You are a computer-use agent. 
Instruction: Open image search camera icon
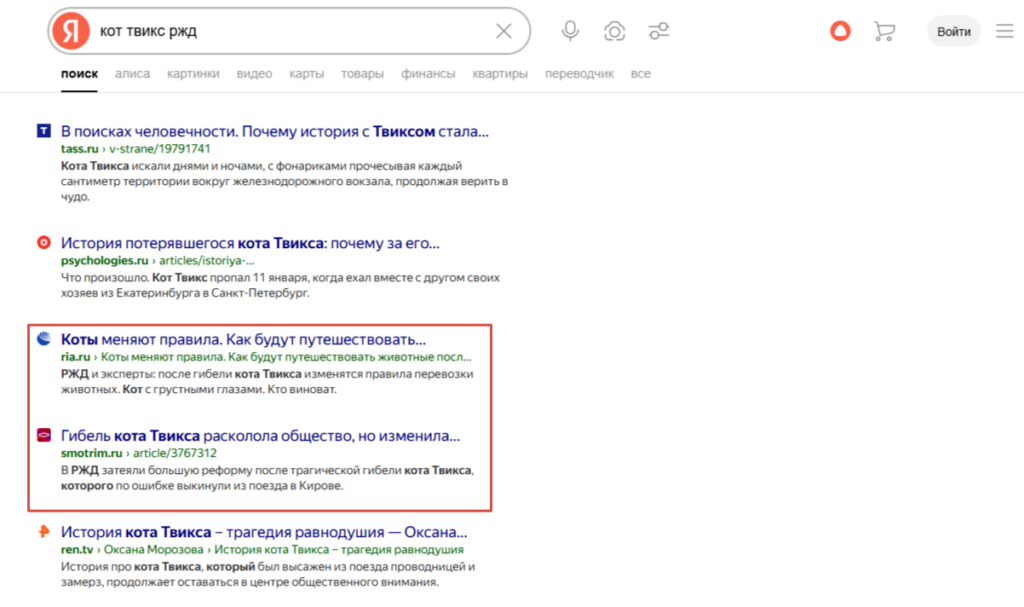(615, 31)
